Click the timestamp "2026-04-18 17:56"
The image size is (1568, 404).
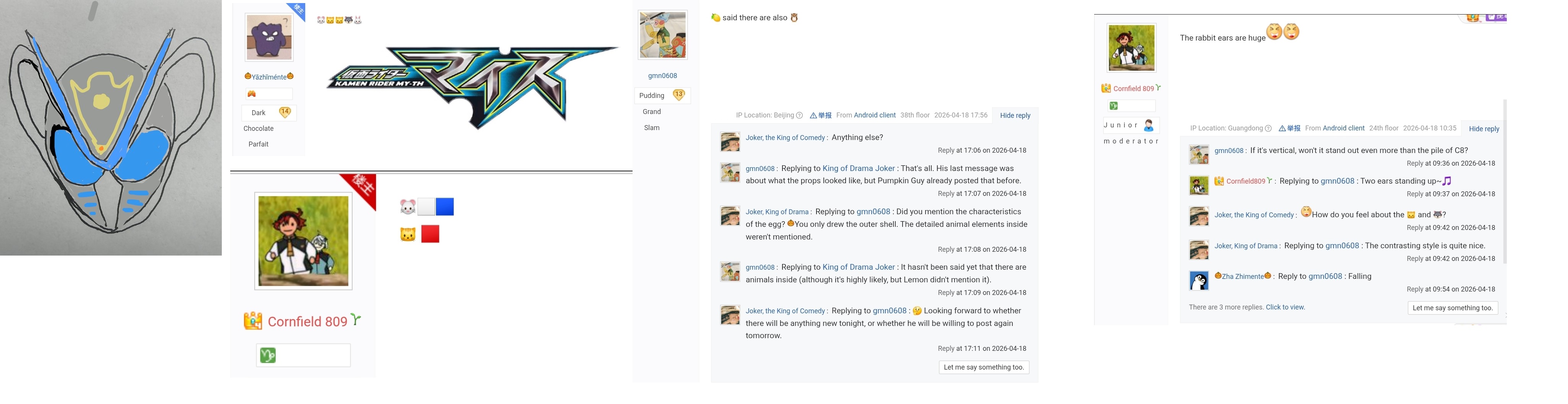(961, 115)
